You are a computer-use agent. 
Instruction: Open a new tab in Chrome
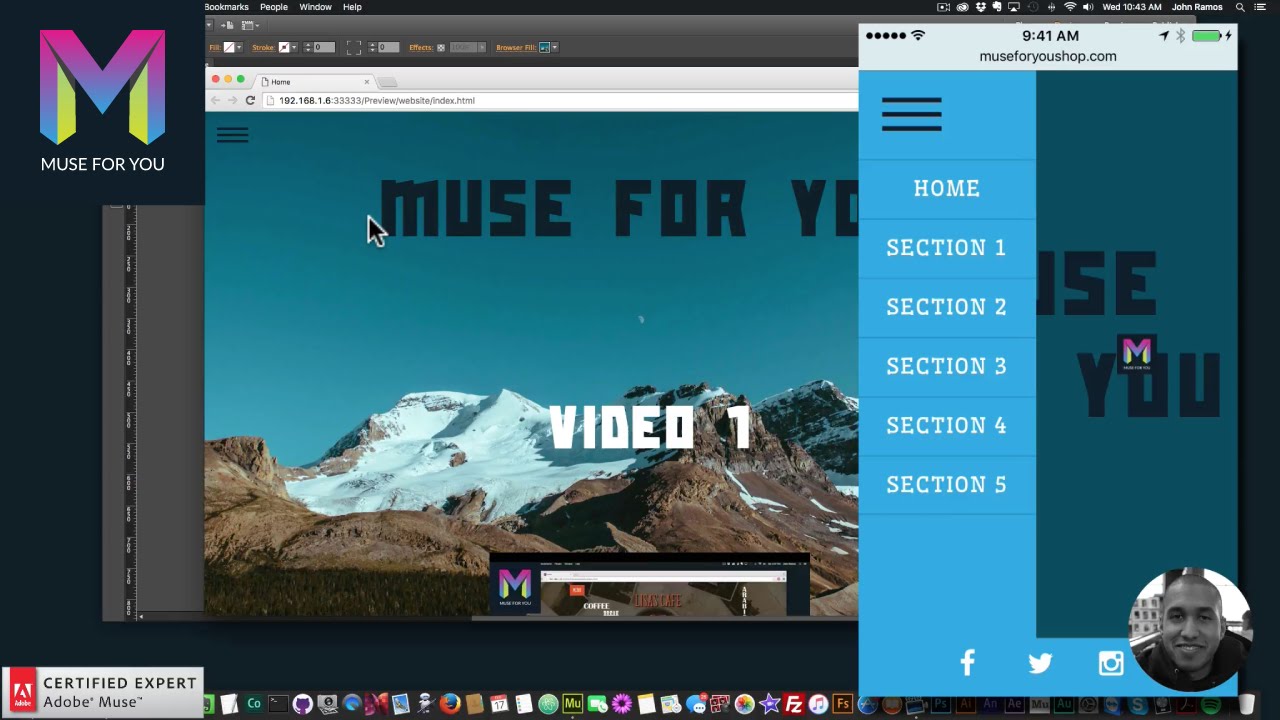coord(388,82)
